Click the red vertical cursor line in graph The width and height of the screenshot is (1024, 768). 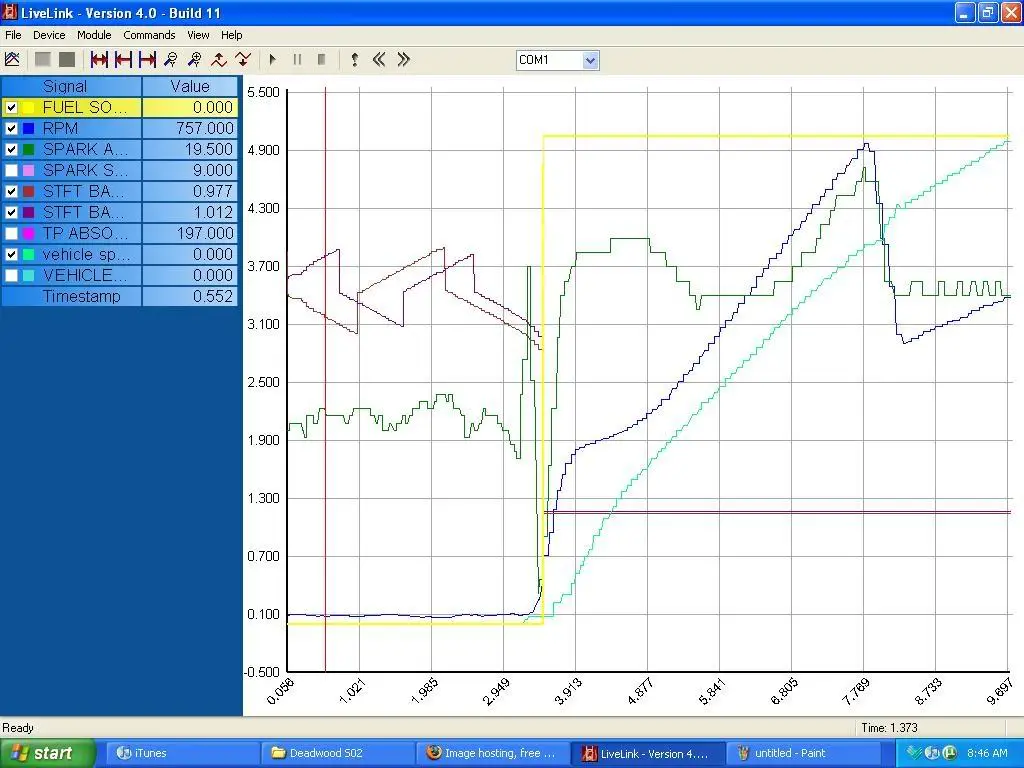point(325,379)
